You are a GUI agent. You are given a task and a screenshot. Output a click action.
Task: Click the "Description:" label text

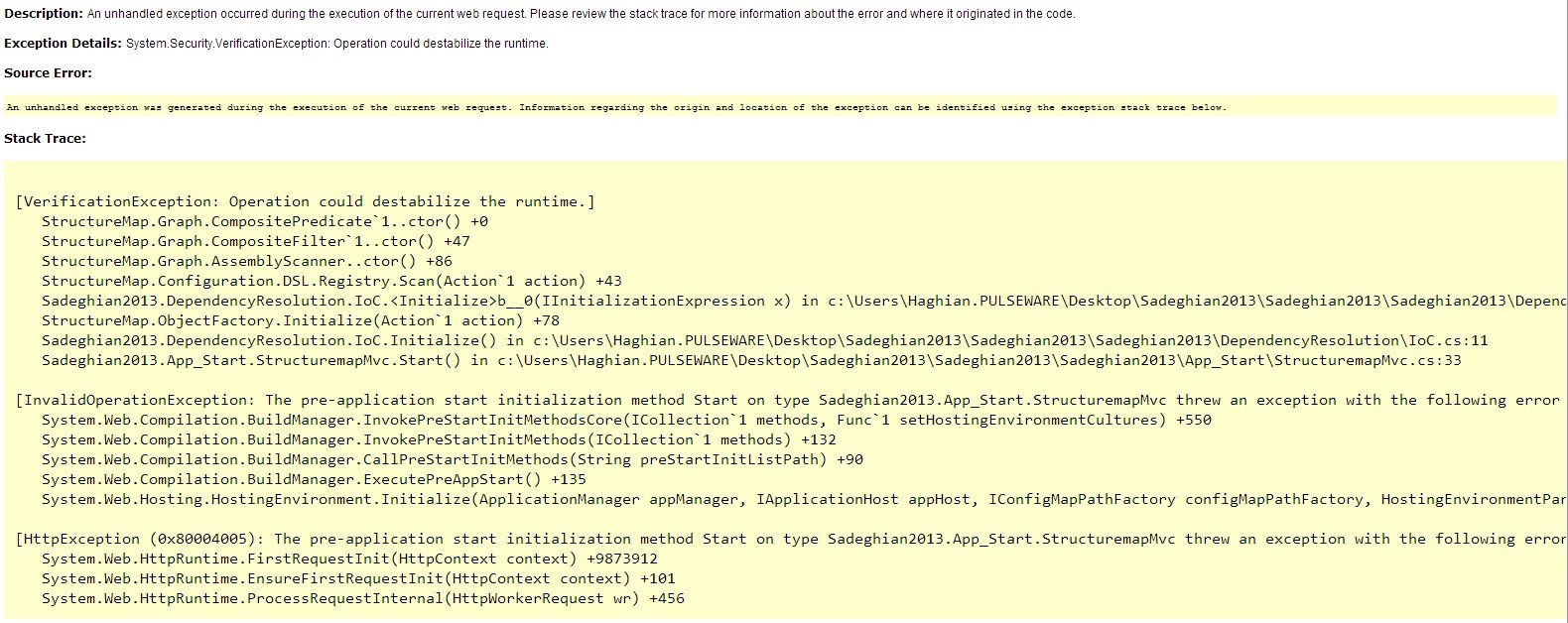pyautogui.click(x=44, y=14)
